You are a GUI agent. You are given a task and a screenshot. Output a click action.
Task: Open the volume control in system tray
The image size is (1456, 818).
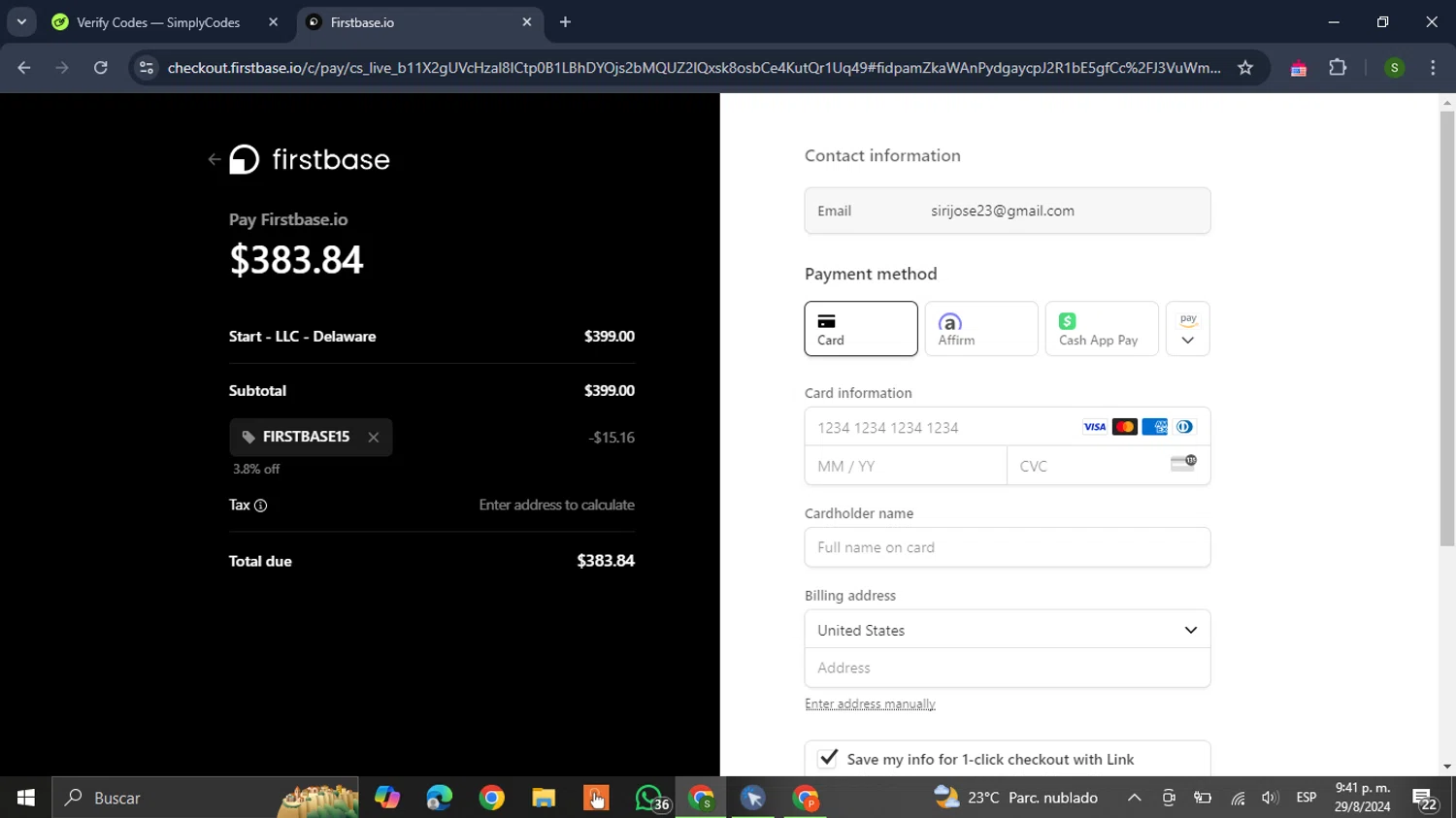point(1270,798)
